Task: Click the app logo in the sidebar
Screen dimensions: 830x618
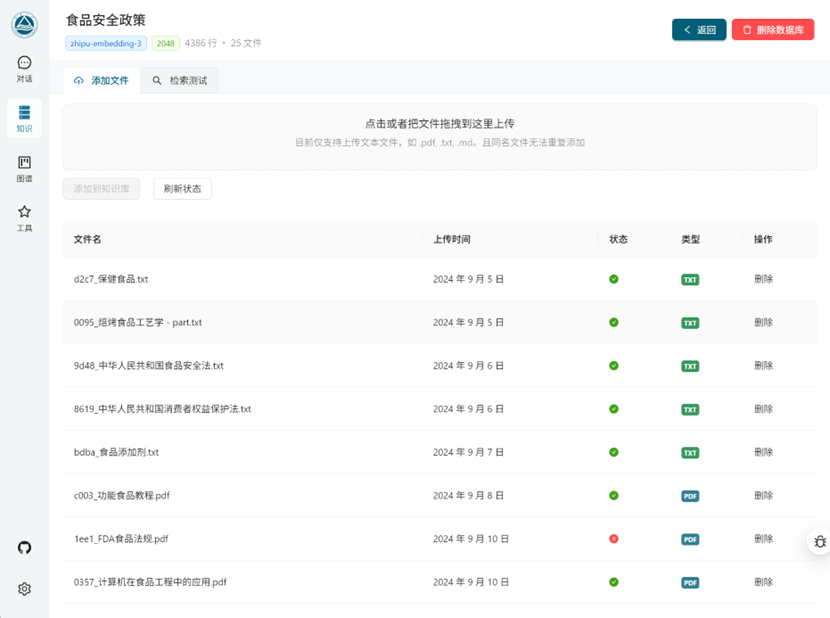Action: 24,24
